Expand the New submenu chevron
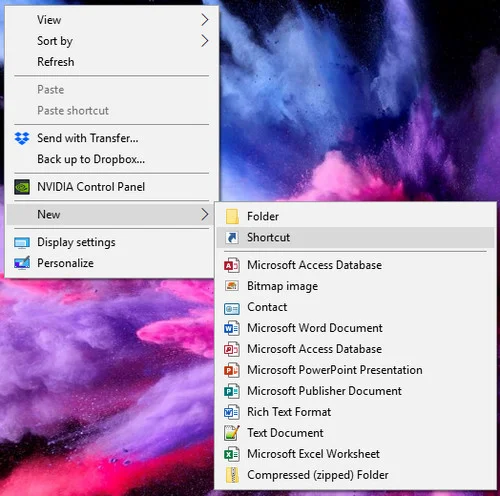 click(205, 214)
